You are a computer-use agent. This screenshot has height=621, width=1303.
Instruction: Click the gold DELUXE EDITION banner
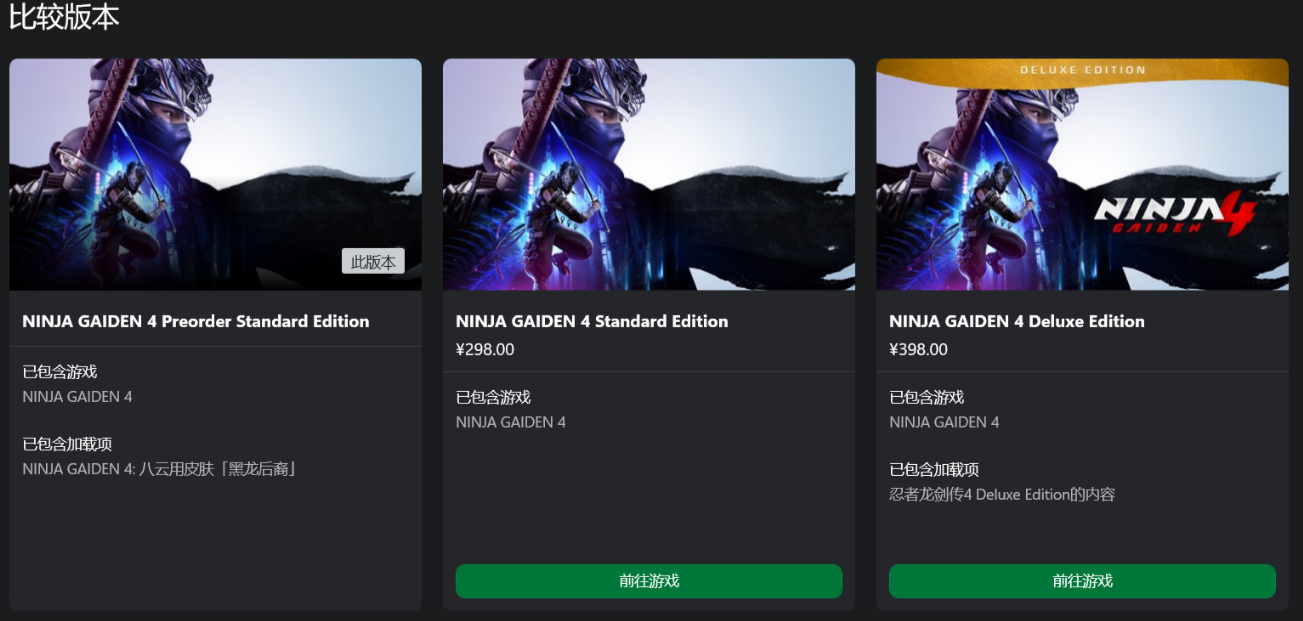(1082, 71)
